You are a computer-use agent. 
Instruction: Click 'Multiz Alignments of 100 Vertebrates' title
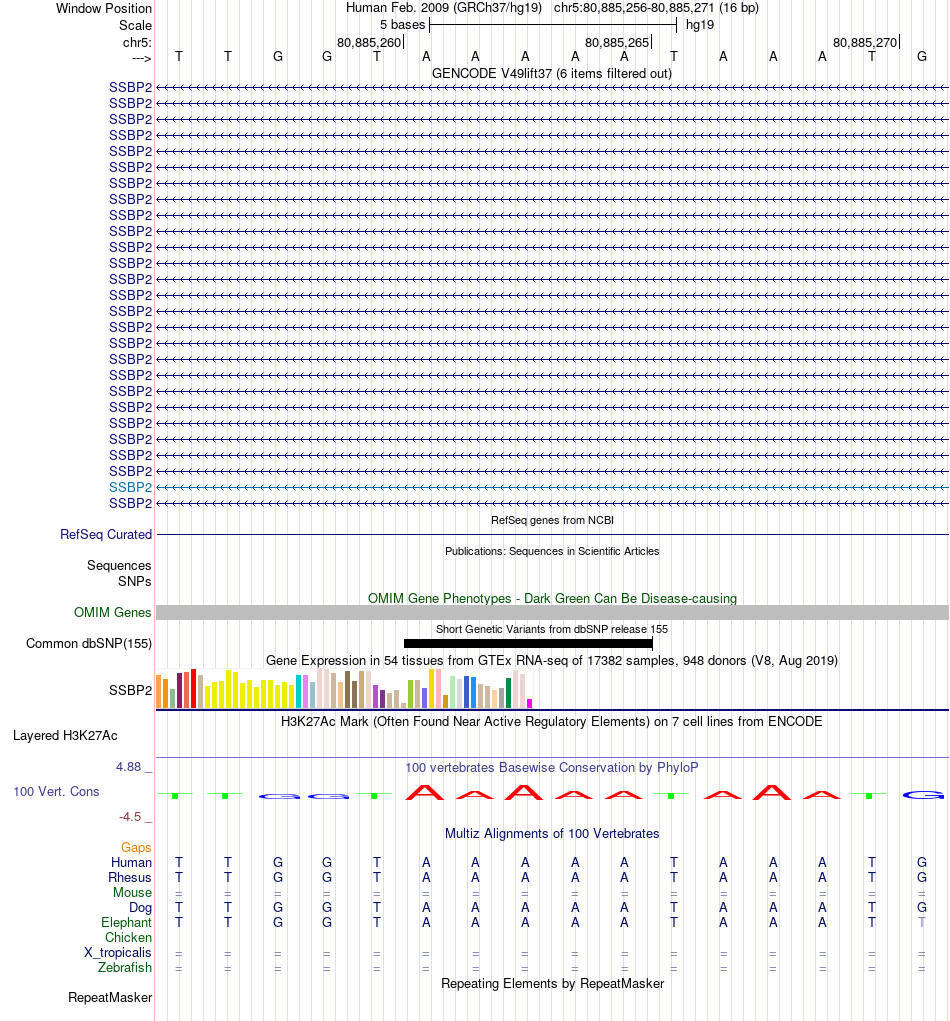point(552,833)
